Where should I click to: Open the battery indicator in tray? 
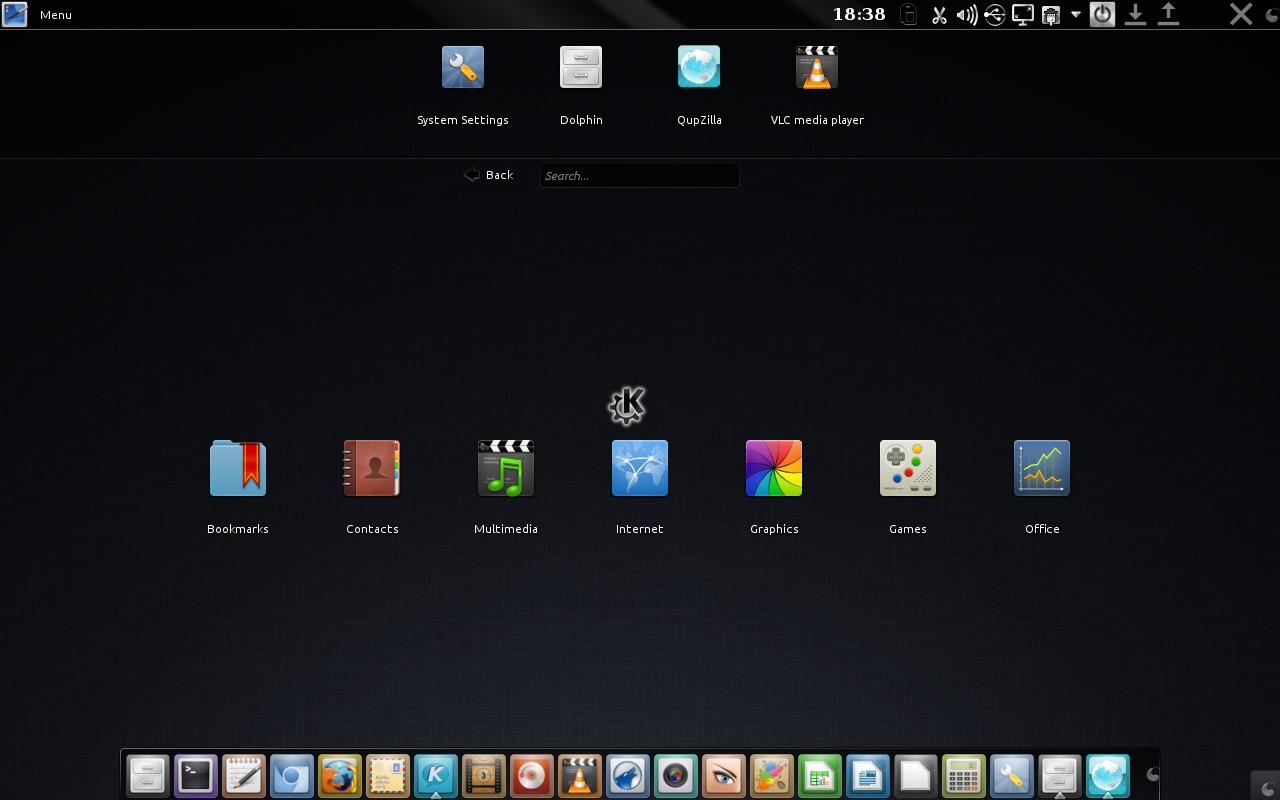(909, 14)
